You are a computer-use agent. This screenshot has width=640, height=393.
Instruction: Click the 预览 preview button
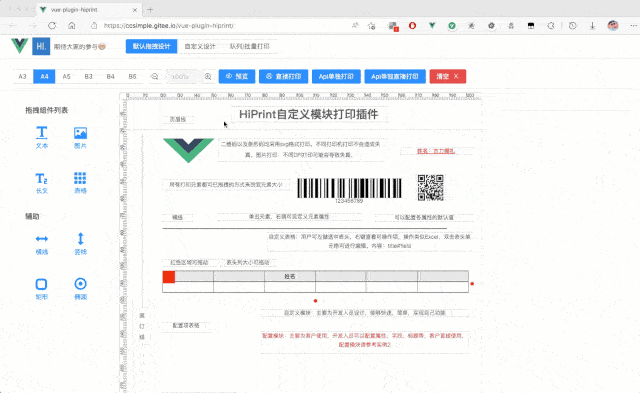(237, 76)
